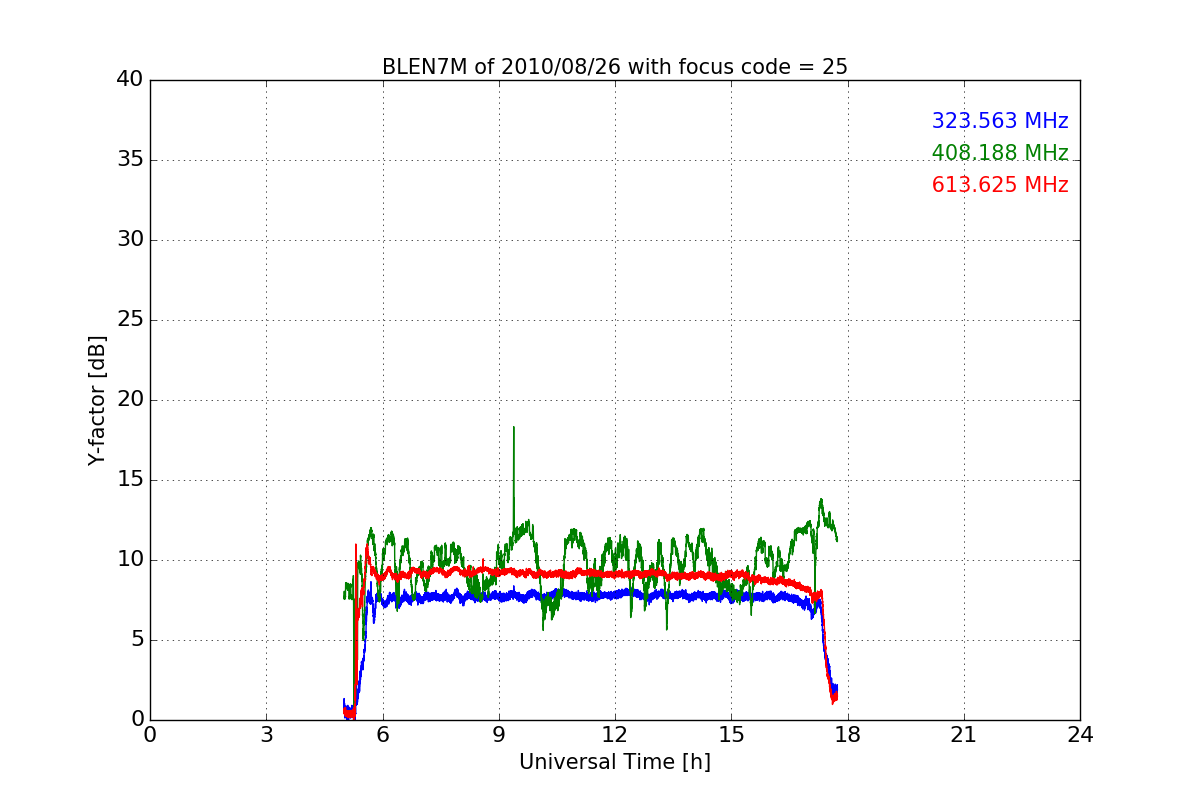Screen dimensions: 1200x800
Task: Click y-axis tick label 5
Action: [x=137, y=640]
